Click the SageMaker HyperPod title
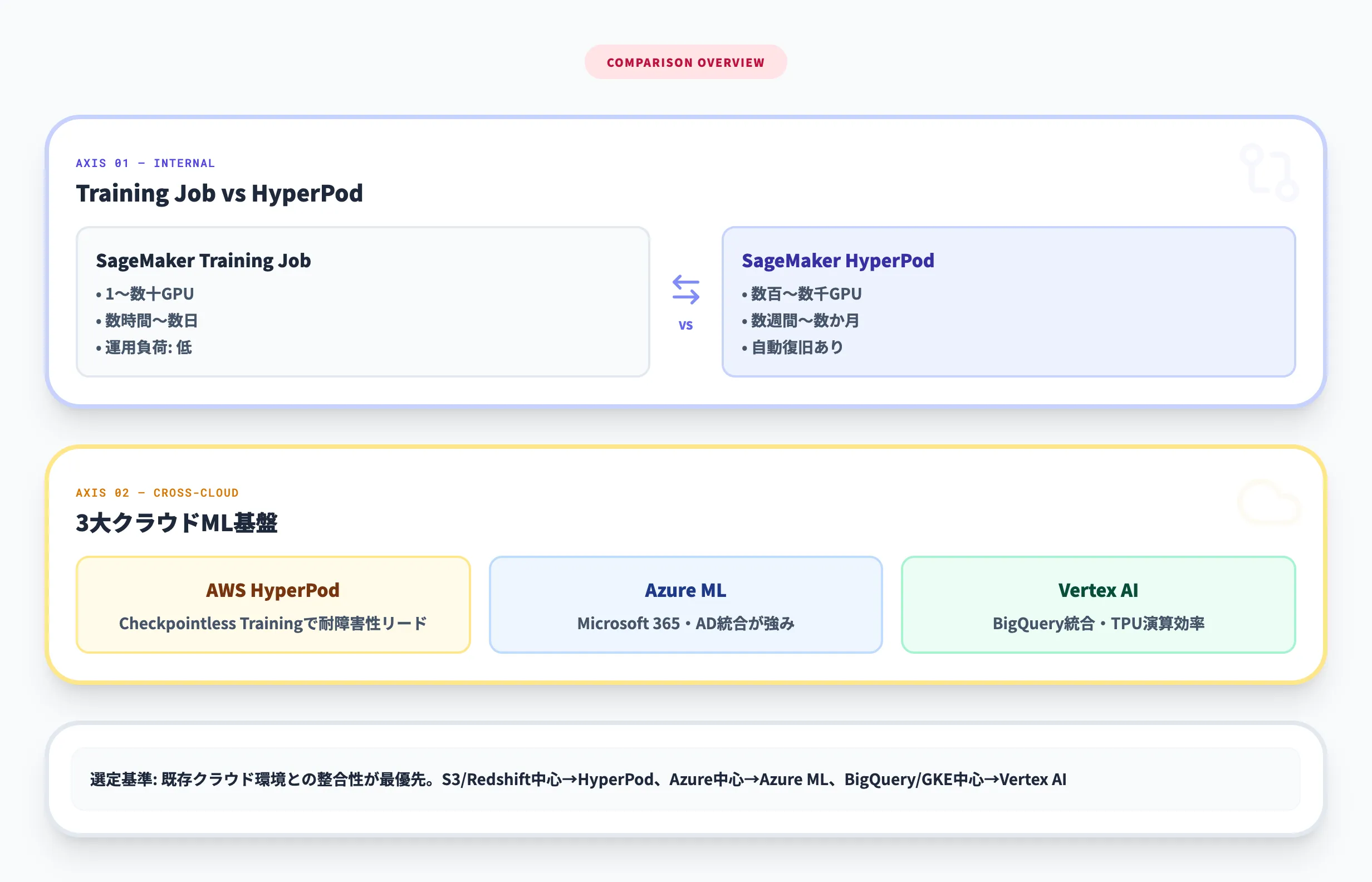Screen dimensions: 1372x882 838,261
